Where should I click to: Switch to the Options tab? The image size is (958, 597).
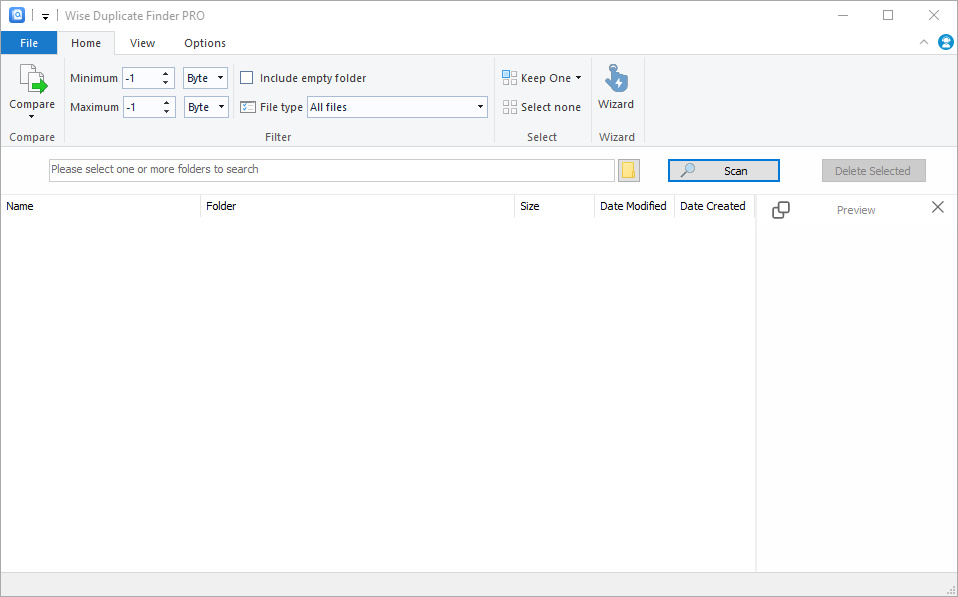pos(205,43)
